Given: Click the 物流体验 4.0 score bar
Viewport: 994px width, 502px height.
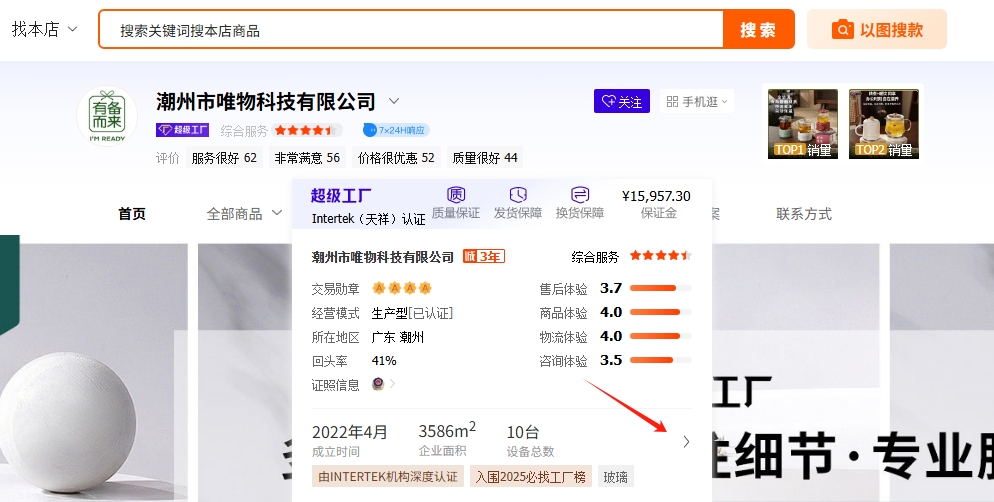Looking at the screenshot, I should 661,337.
